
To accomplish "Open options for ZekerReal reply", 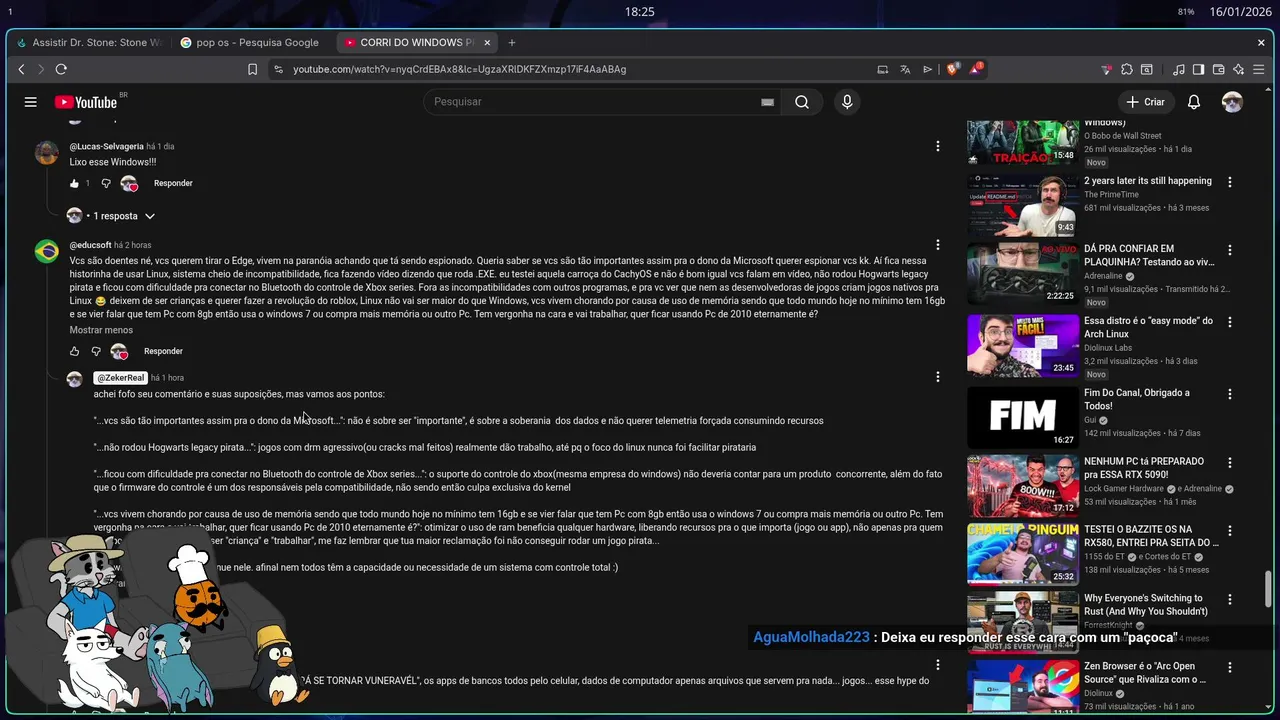I will point(937,377).
